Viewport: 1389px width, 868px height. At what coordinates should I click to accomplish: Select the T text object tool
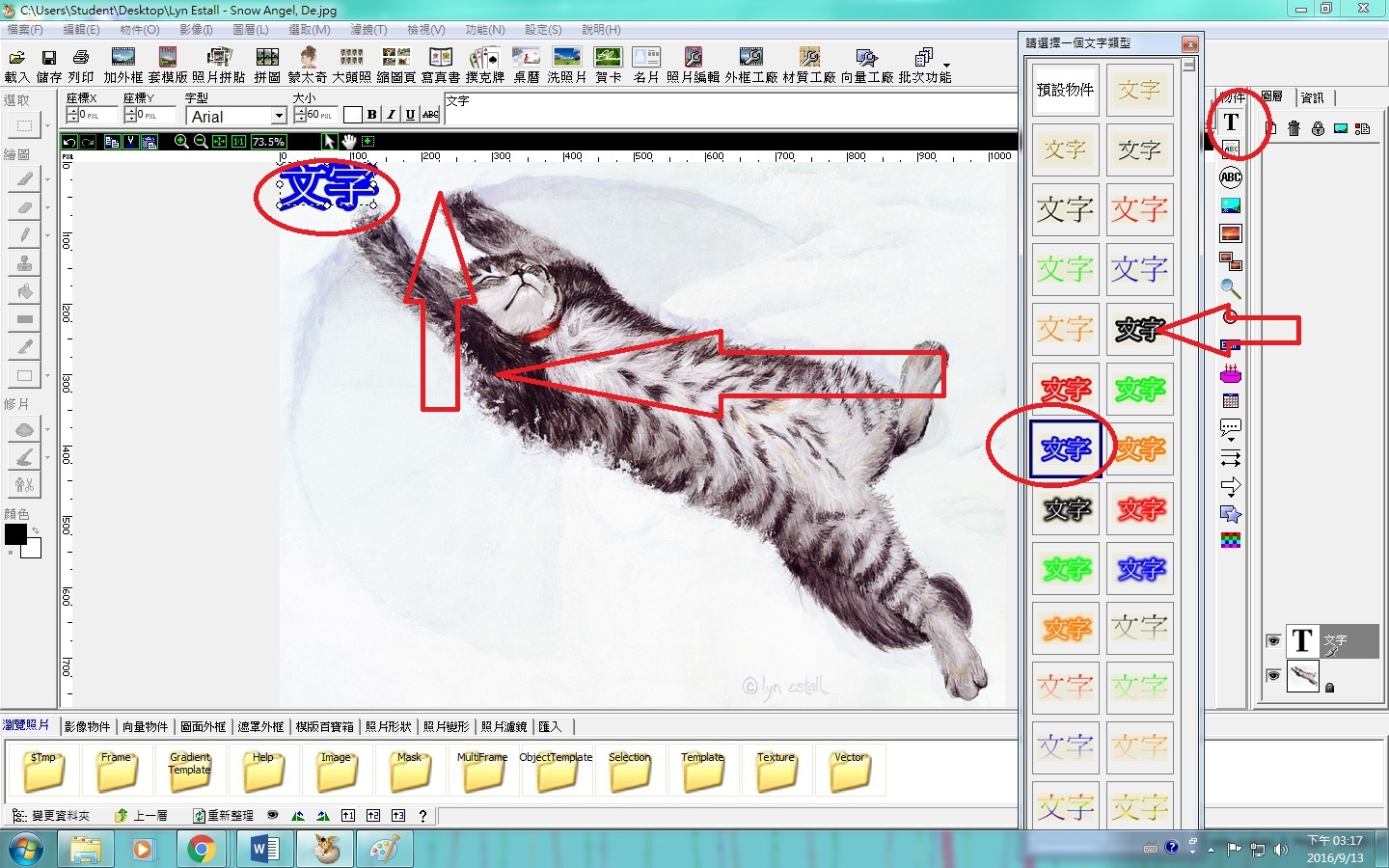1231,122
